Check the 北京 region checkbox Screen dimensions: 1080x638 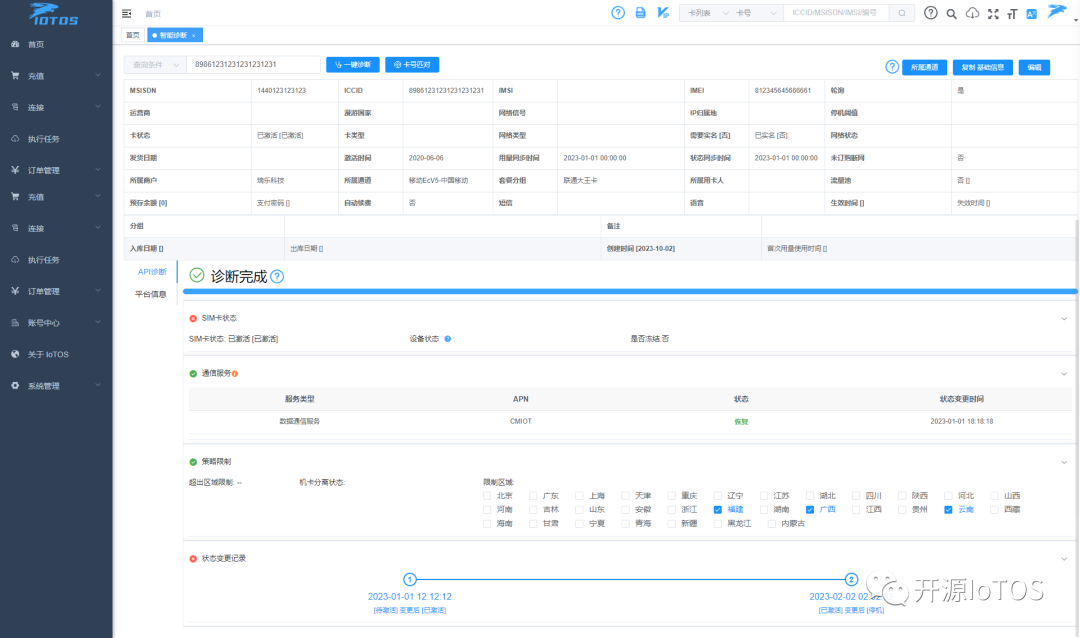pos(487,495)
